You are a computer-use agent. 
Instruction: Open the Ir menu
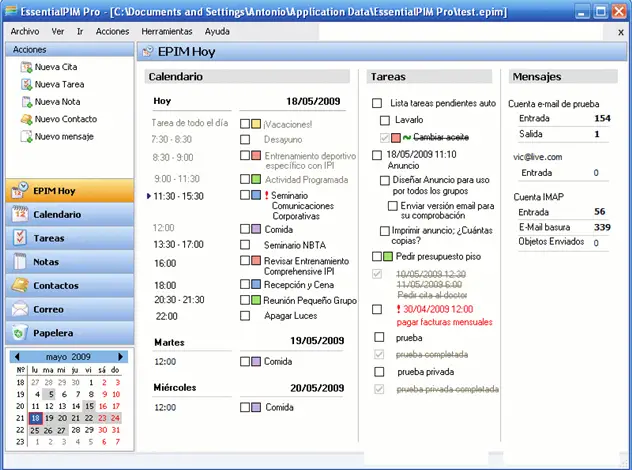tap(80, 31)
